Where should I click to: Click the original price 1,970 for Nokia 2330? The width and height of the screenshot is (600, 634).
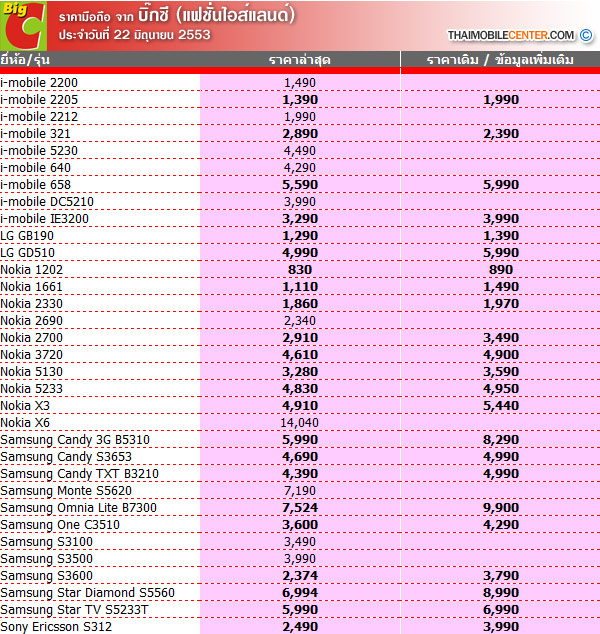tap(501, 304)
